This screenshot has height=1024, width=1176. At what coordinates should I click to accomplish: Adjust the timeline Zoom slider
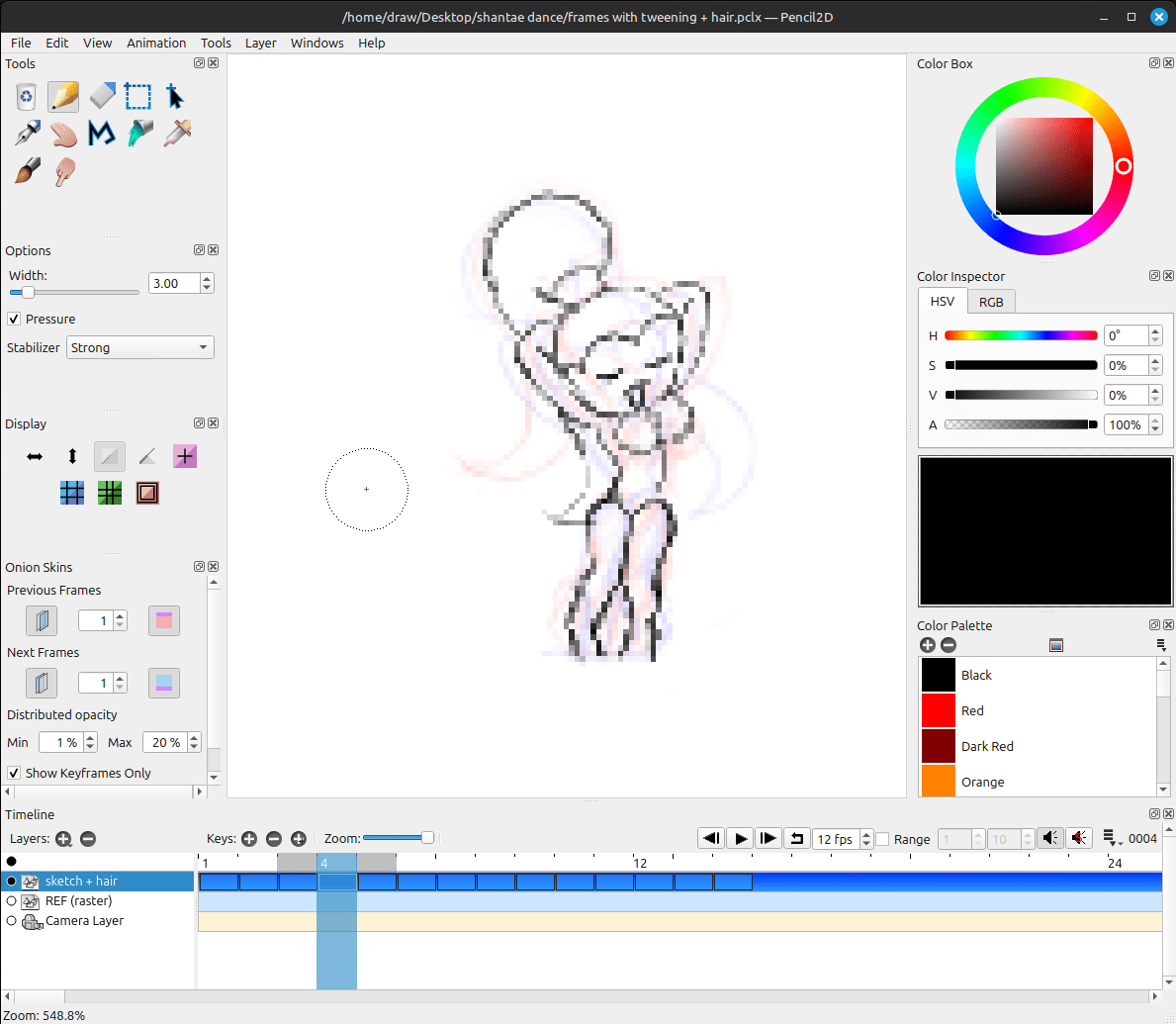pos(427,837)
